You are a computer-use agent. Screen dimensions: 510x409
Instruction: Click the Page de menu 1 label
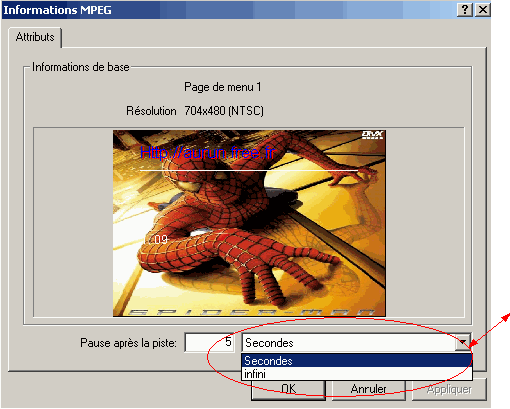coord(223,87)
